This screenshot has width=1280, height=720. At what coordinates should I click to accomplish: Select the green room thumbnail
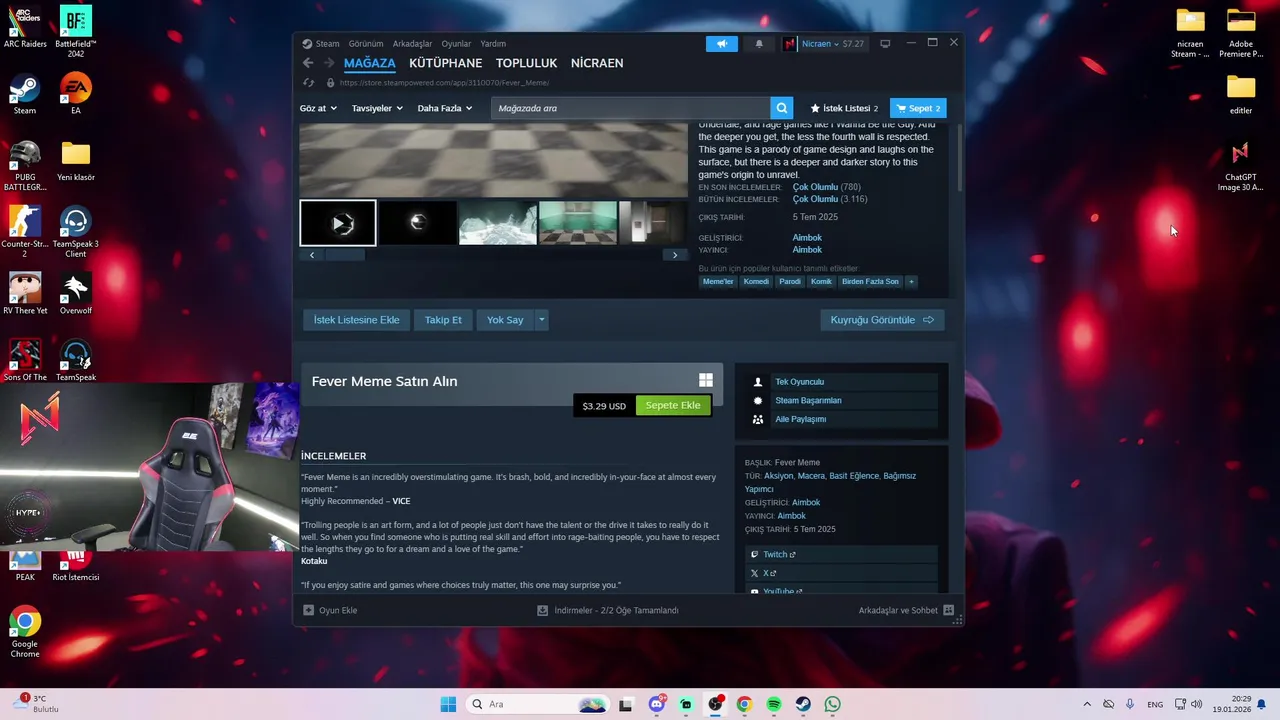tap(578, 223)
